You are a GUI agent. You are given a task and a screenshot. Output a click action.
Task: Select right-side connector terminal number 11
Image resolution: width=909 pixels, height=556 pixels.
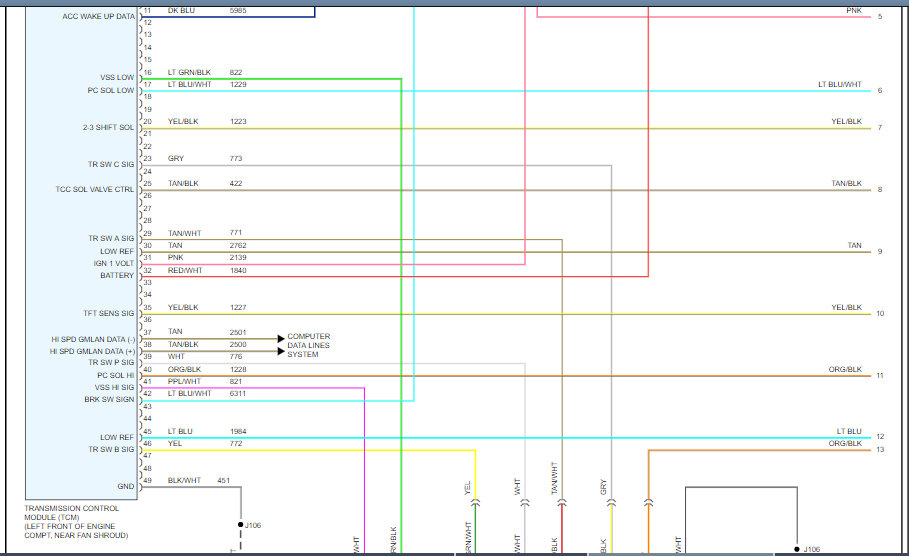880,376
